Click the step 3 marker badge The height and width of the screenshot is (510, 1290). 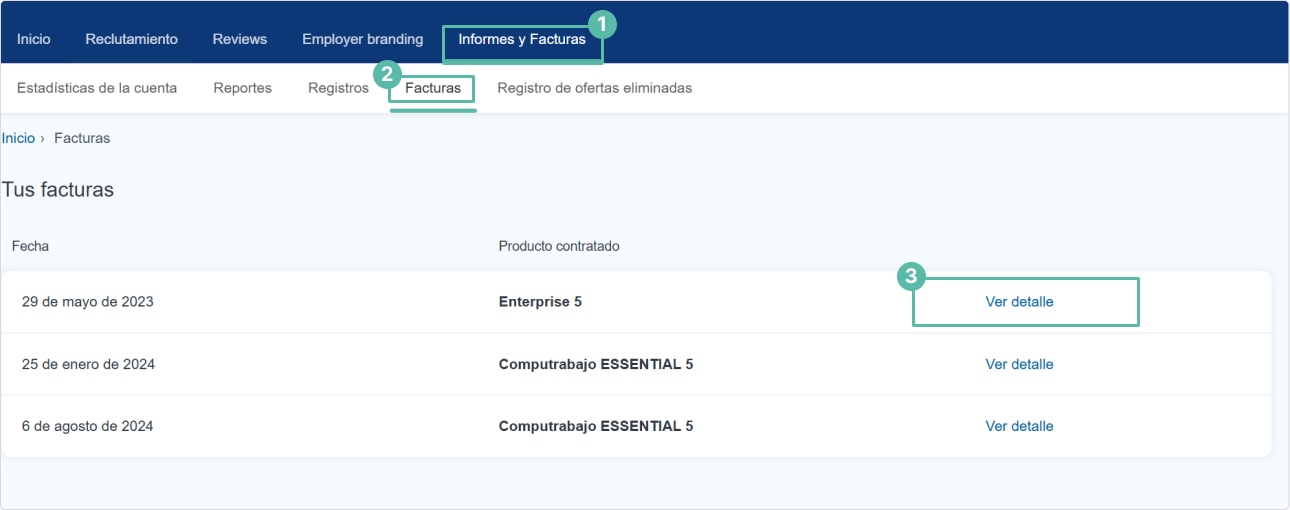tap(911, 277)
